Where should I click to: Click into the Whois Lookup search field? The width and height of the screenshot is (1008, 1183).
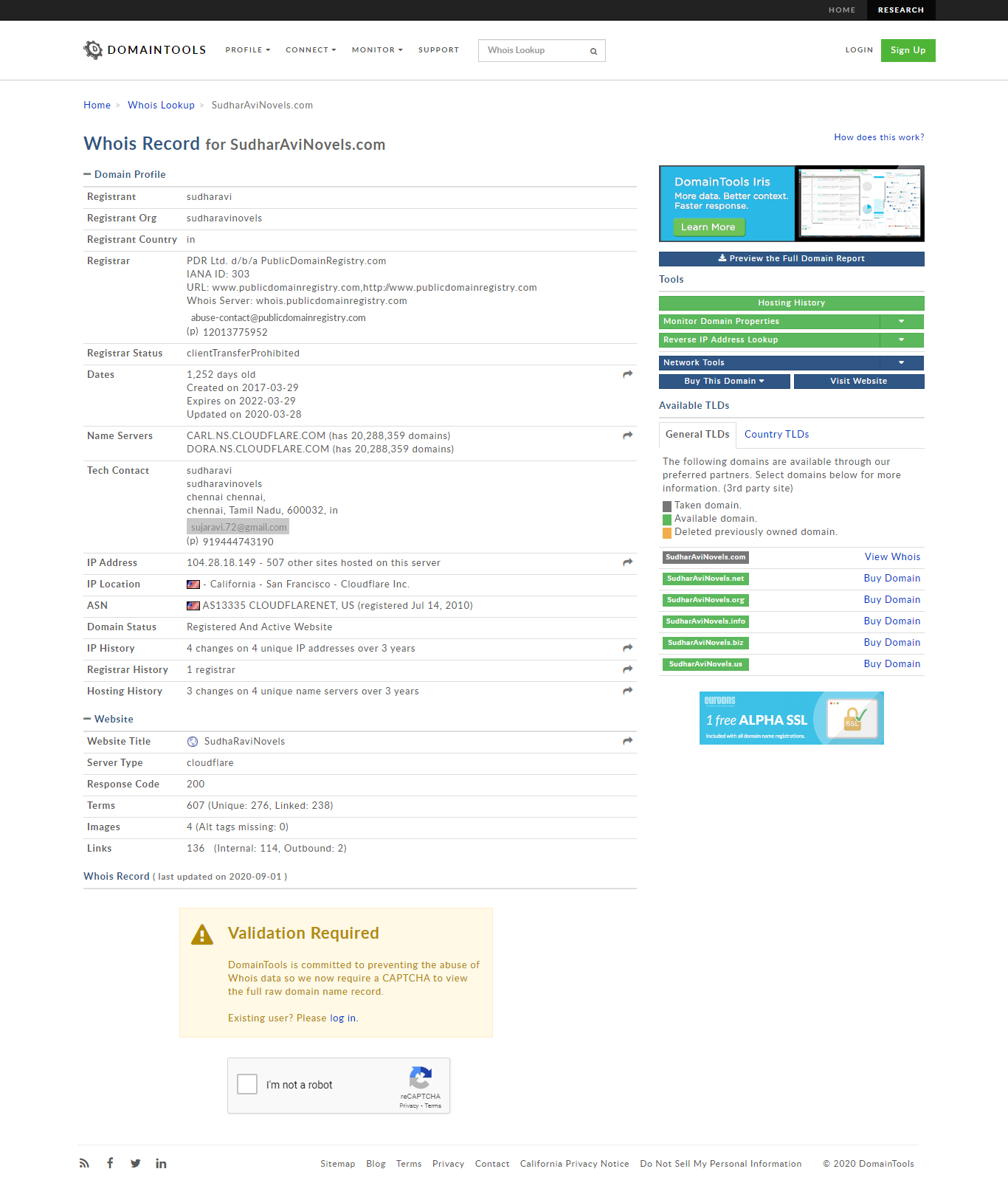pyautogui.click(x=533, y=50)
